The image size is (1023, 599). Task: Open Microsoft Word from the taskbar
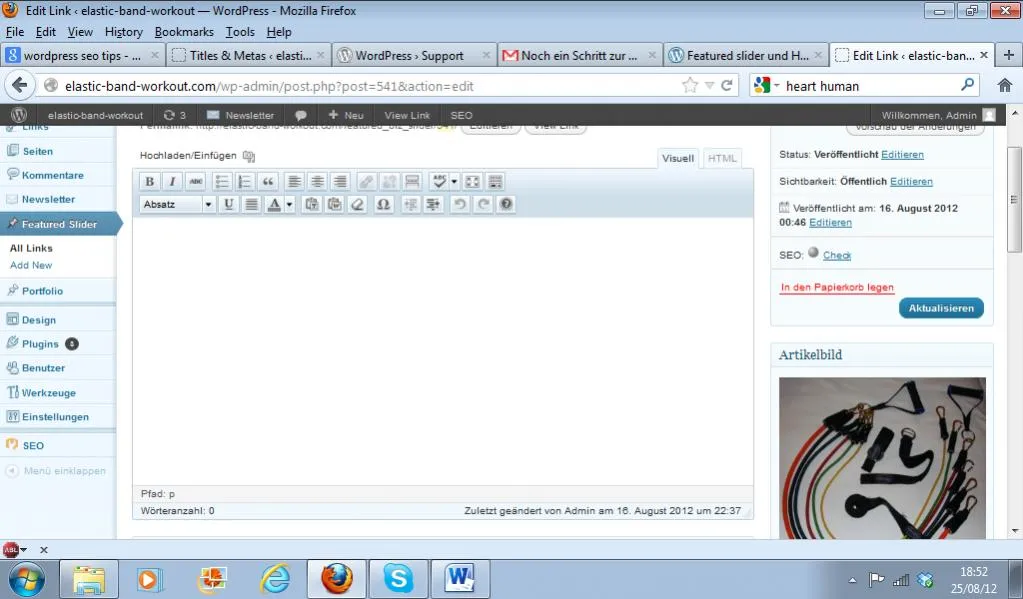tap(461, 579)
